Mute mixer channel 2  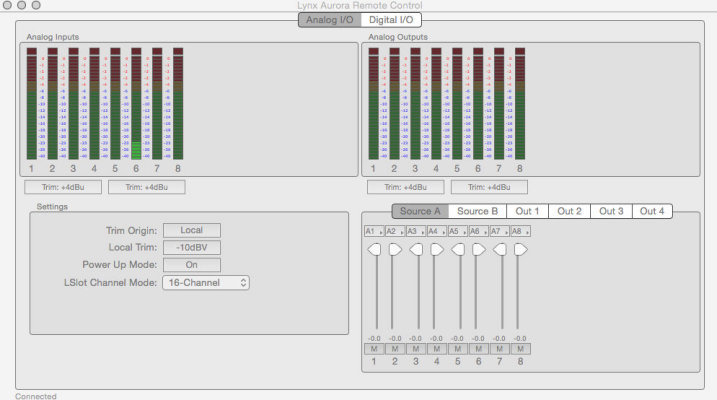(x=395, y=349)
